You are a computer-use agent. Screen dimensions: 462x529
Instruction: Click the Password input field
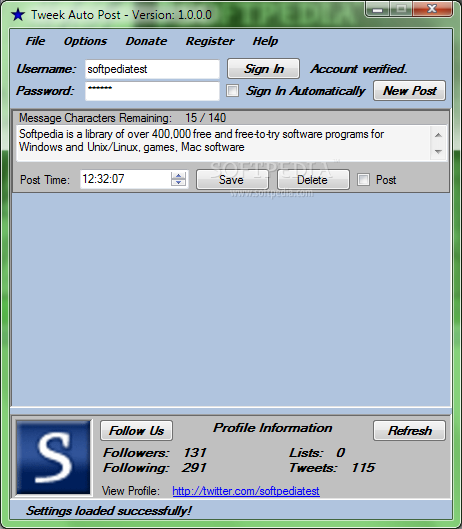point(152,91)
